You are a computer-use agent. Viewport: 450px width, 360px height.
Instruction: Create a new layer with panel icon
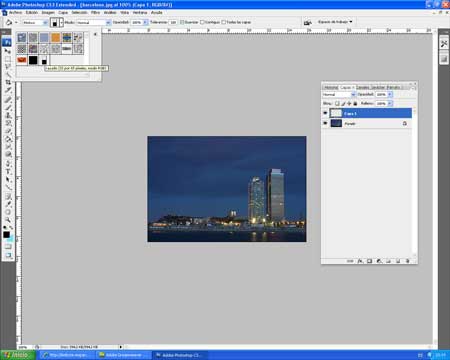coord(398,261)
